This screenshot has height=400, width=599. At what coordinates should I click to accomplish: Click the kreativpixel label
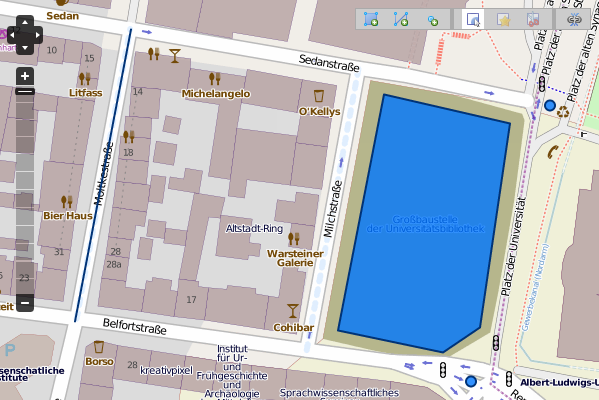pos(166,370)
